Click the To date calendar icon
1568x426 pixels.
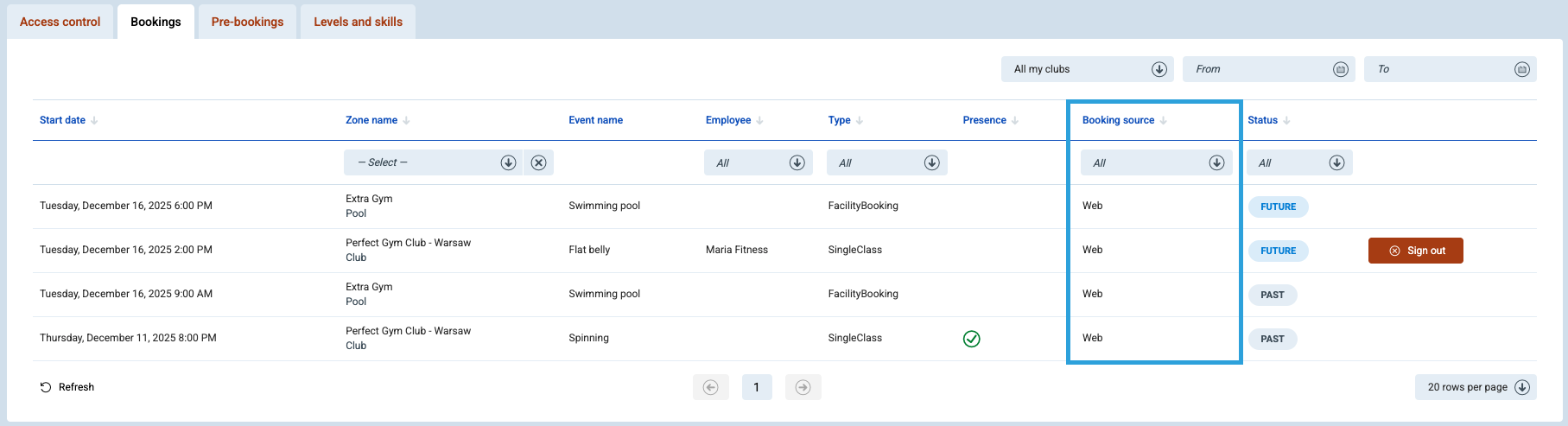tap(1521, 69)
